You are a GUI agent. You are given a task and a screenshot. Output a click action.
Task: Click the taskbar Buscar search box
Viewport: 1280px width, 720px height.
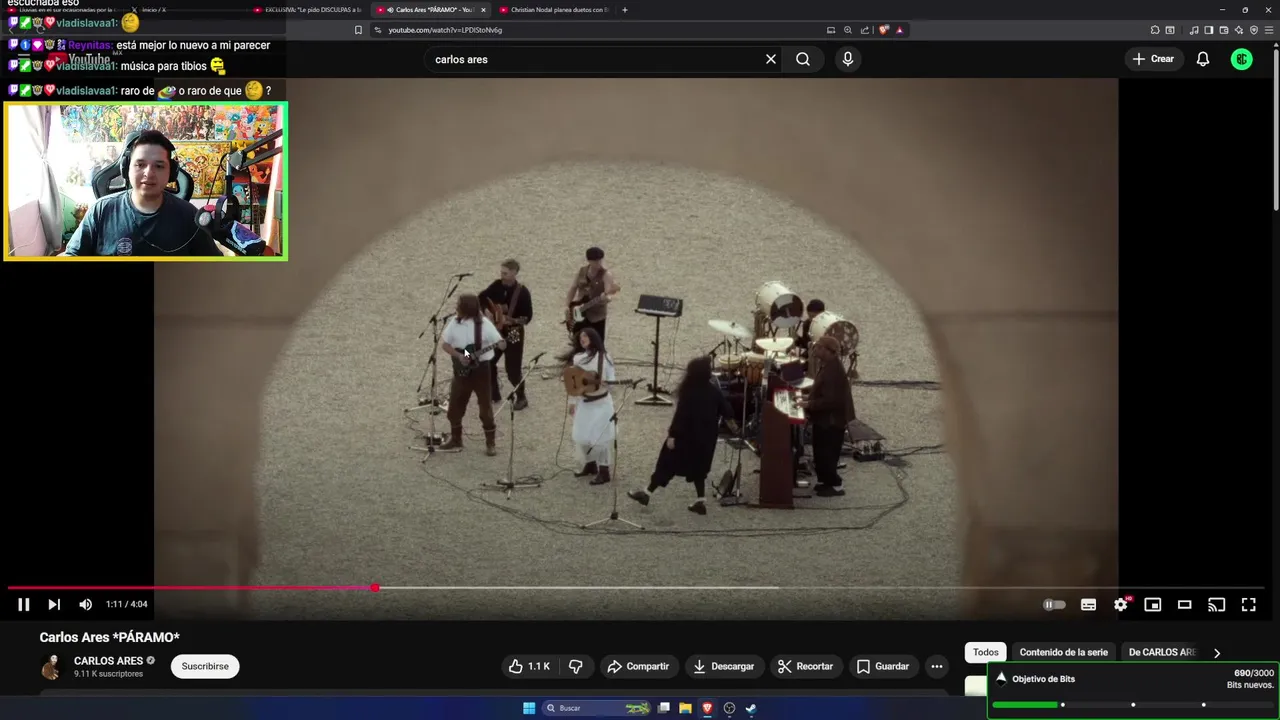pos(597,708)
